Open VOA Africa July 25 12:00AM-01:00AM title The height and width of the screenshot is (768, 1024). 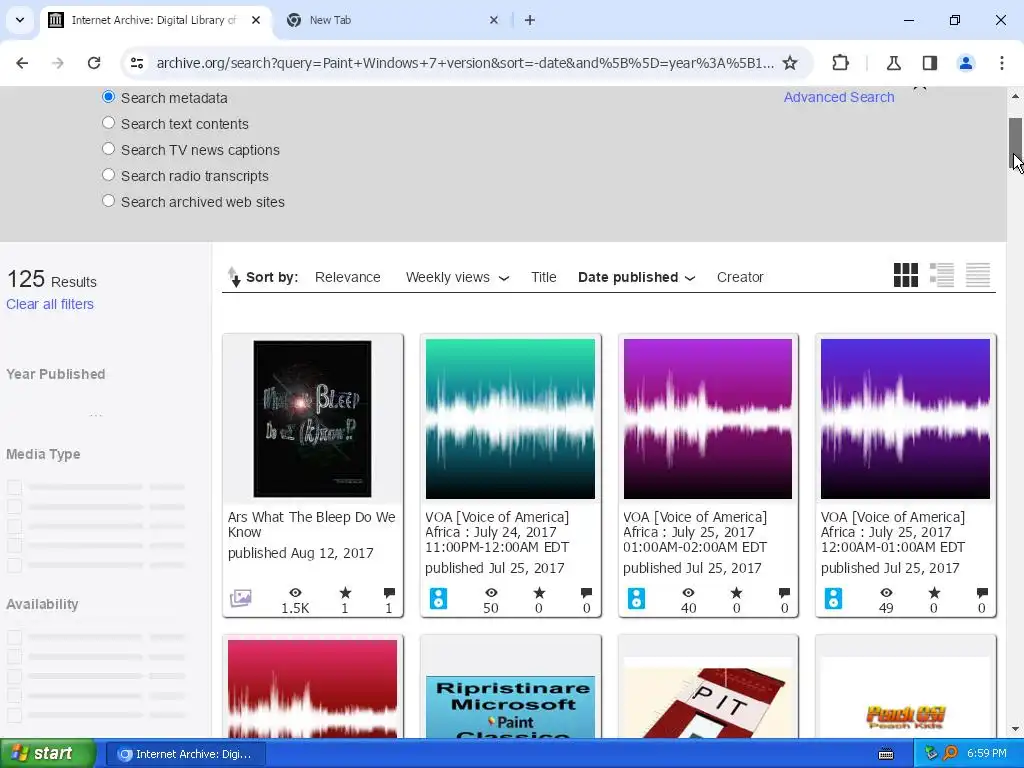(x=893, y=532)
